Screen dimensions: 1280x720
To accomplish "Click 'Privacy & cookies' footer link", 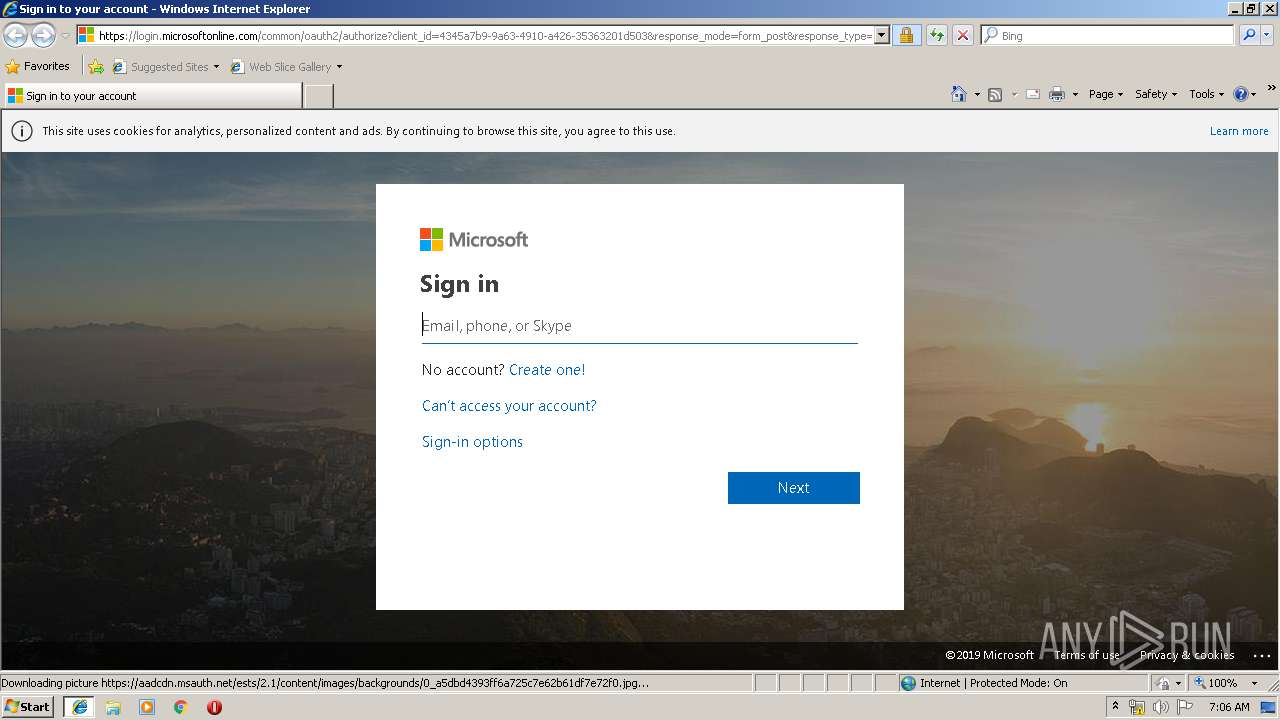I will [1187, 655].
